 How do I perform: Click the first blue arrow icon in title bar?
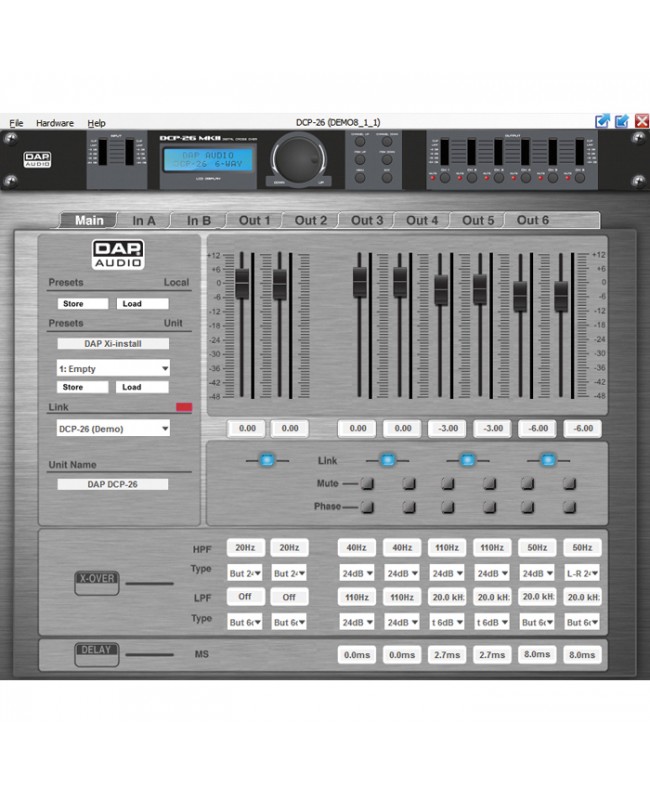click(602, 121)
